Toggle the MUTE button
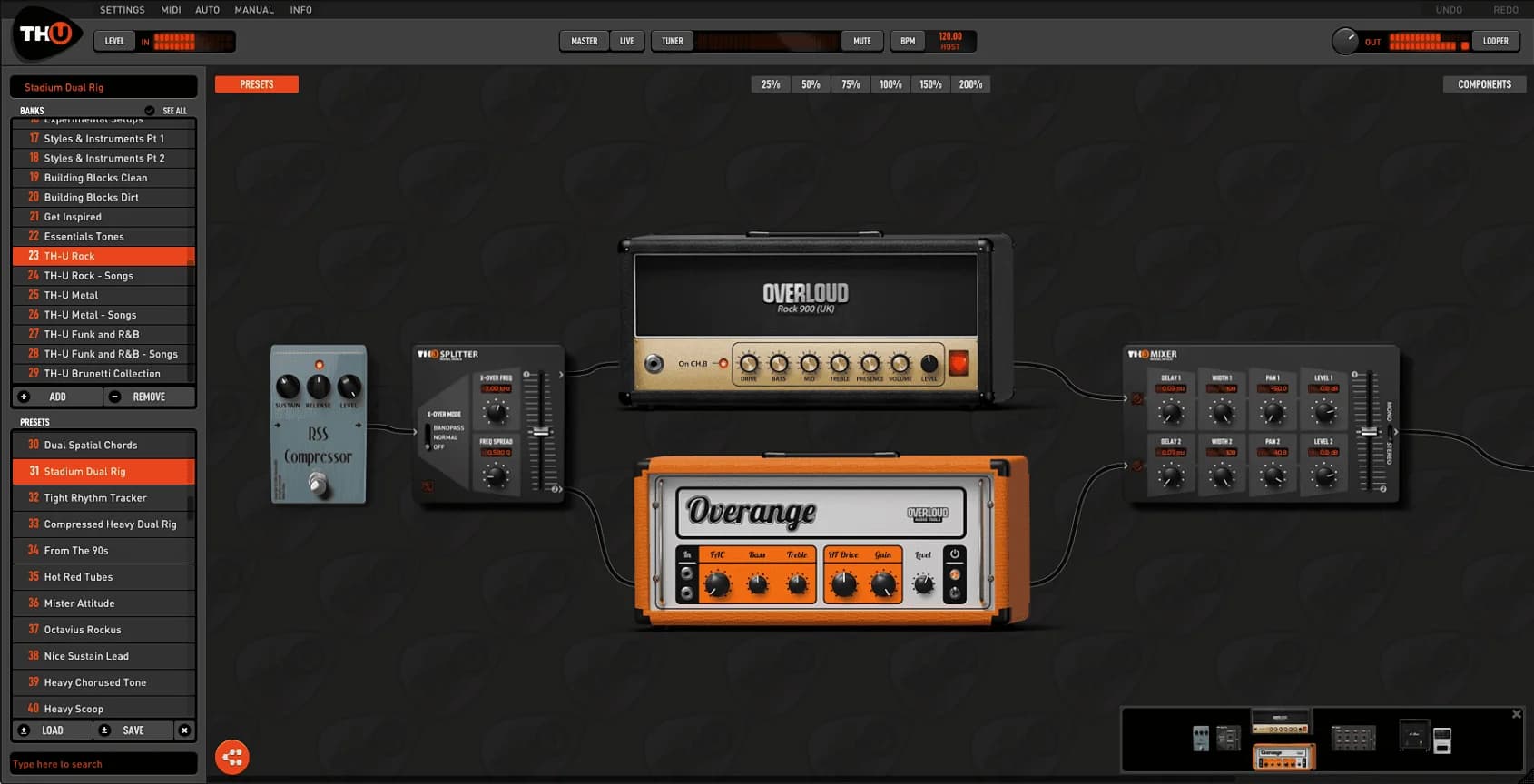Screen dimensions: 1534x784 pos(862,41)
